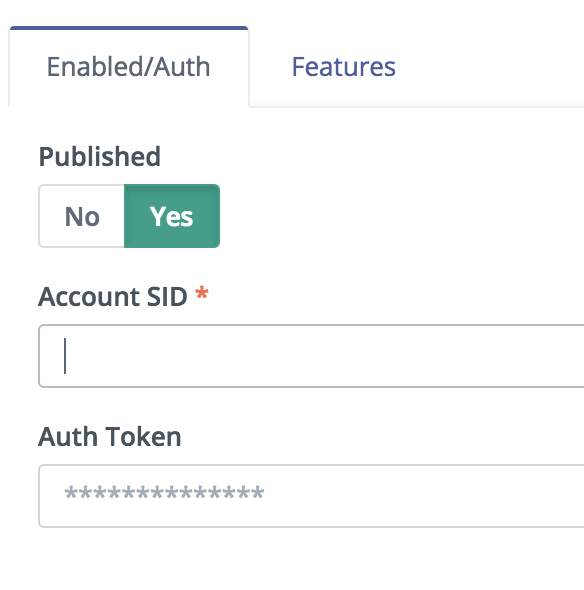Disable publishing with the No button

[x=82, y=216]
